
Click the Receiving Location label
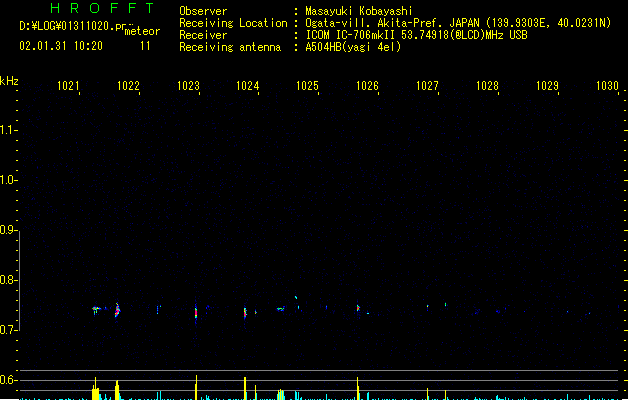point(233,23)
